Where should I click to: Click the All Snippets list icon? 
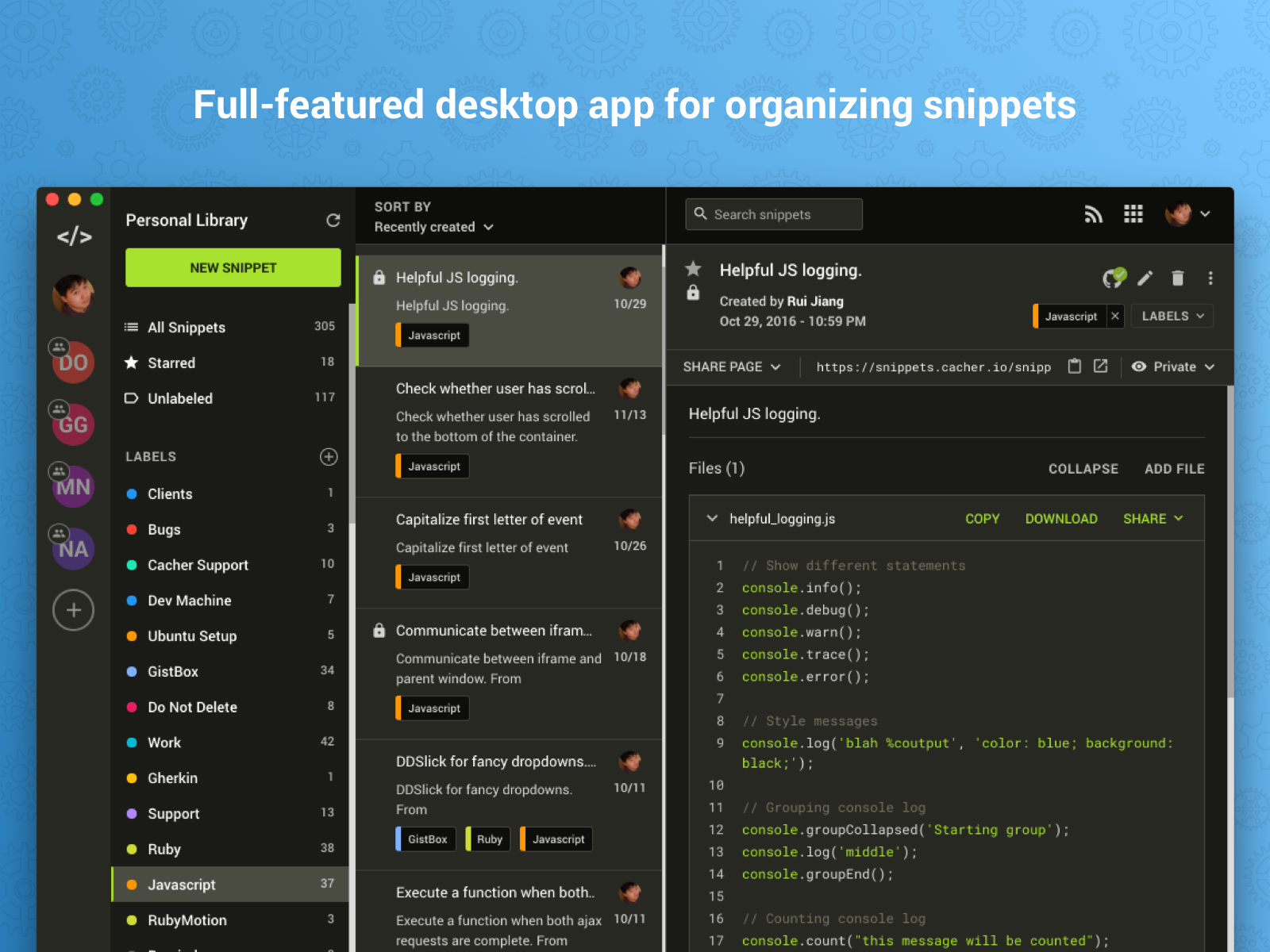(132, 327)
